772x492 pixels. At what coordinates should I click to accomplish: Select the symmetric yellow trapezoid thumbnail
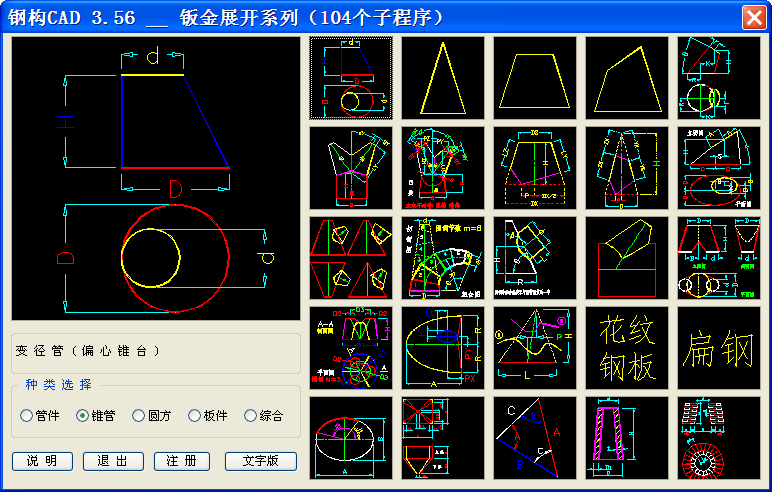point(535,78)
